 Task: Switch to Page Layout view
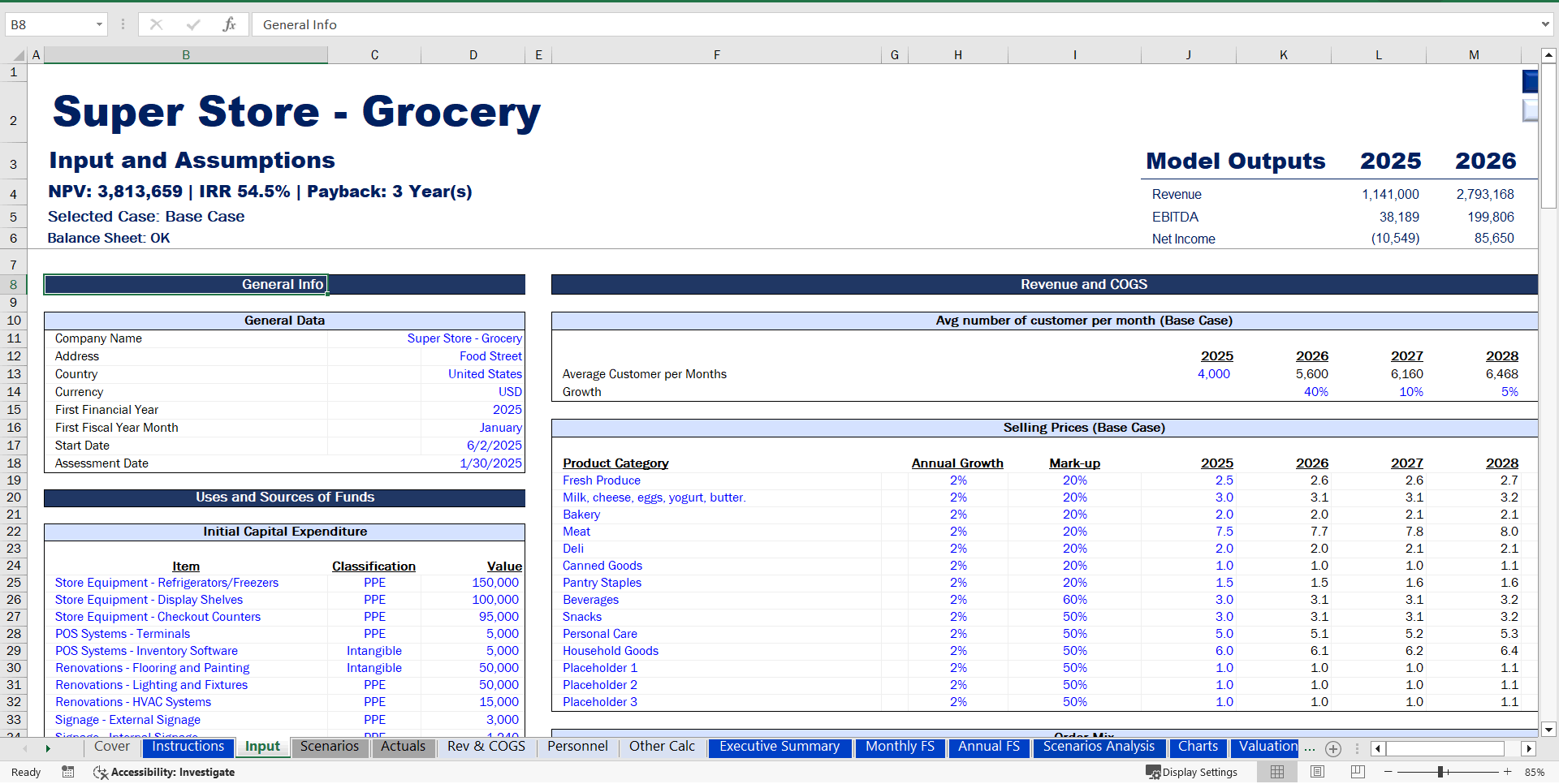tap(1317, 772)
